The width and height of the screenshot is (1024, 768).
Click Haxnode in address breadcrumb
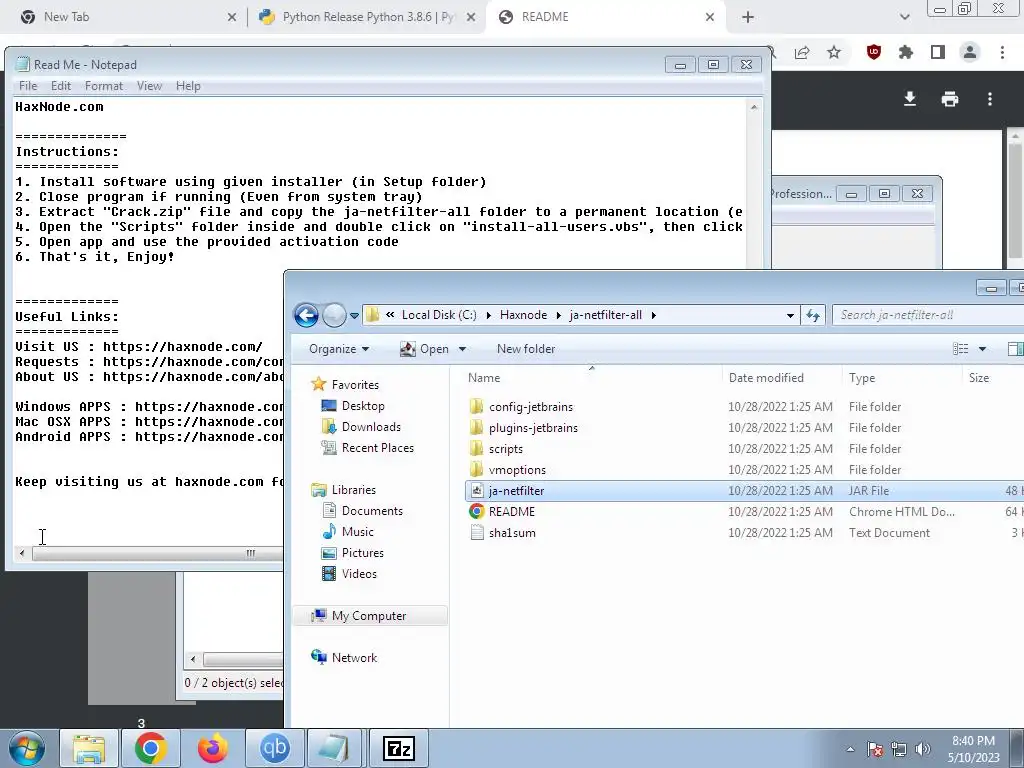(523, 315)
